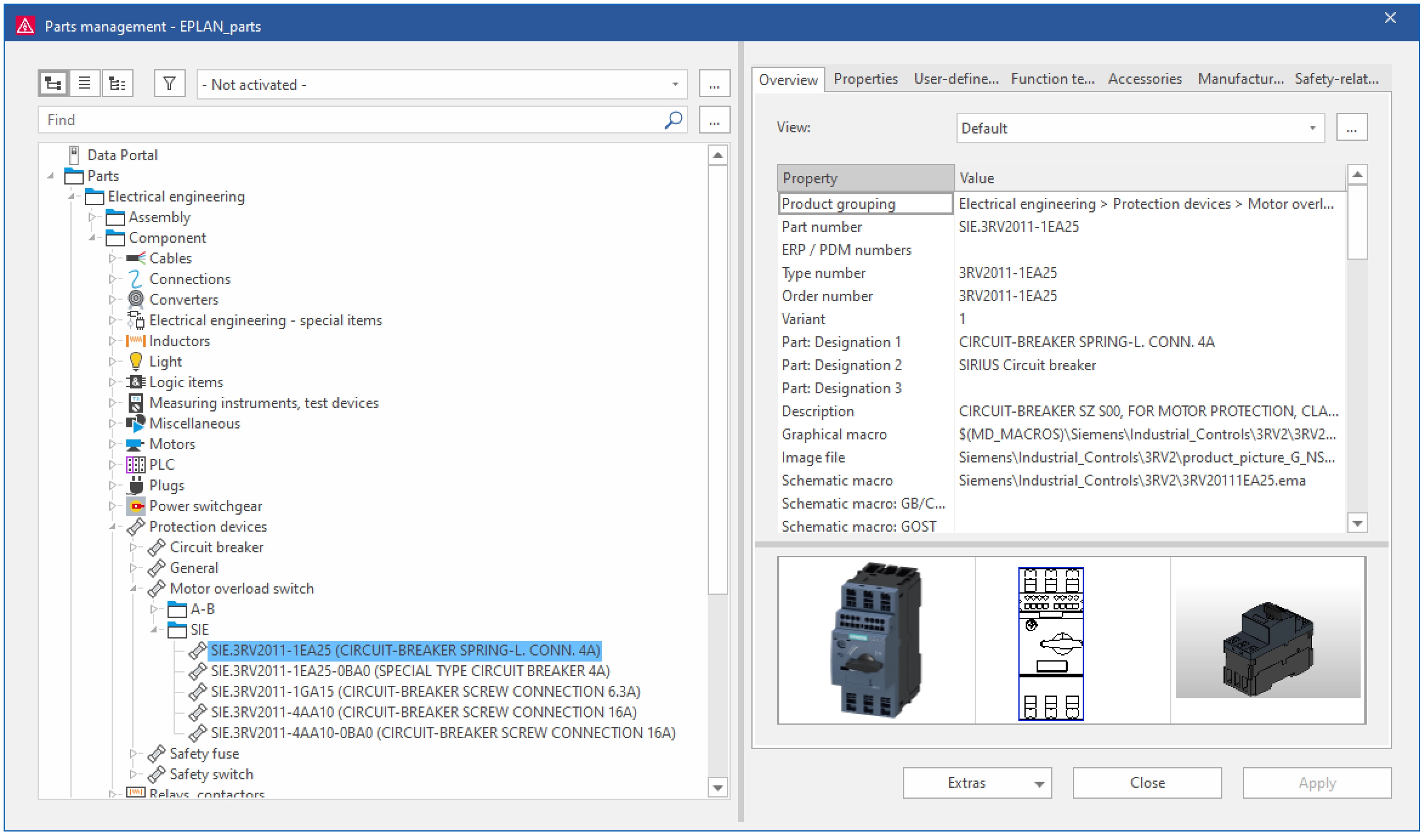Collapse the Parts root node
The image size is (1425, 840).
[x=51, y=176]
